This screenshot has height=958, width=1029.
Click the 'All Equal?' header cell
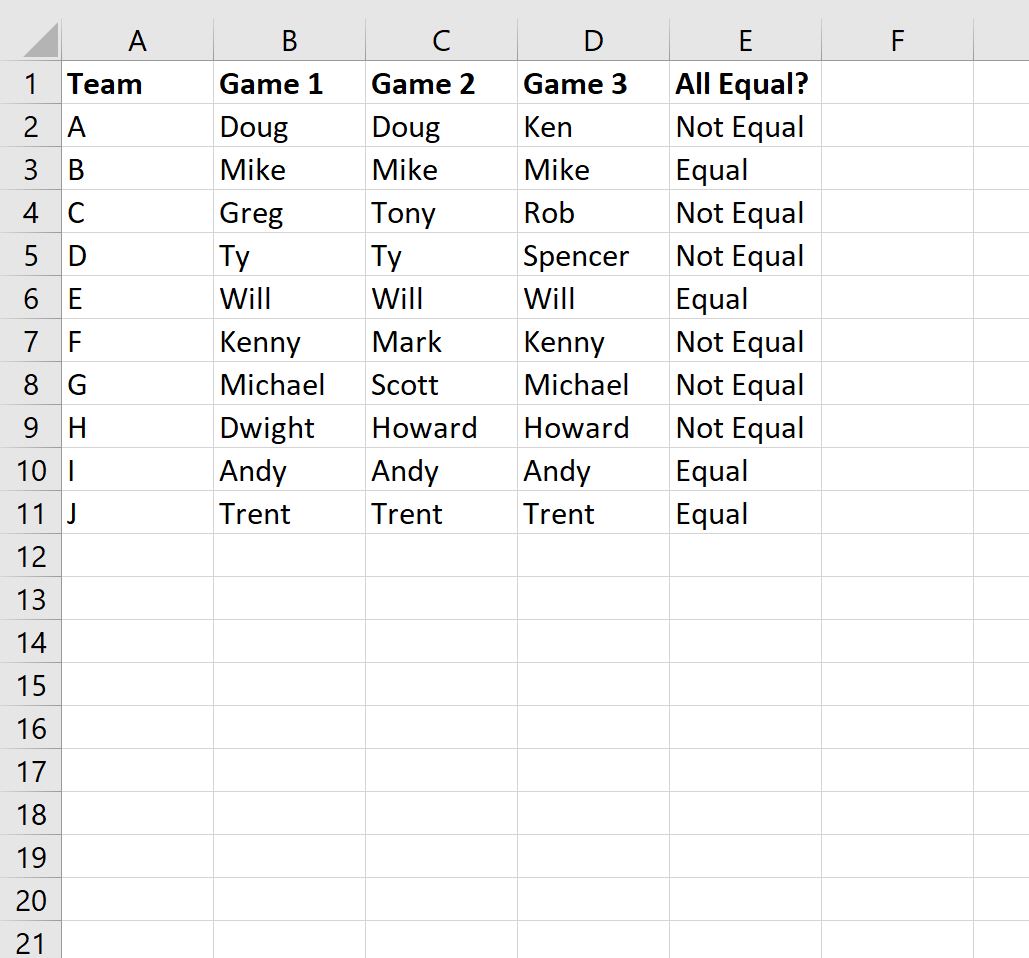tap(746, 83)
